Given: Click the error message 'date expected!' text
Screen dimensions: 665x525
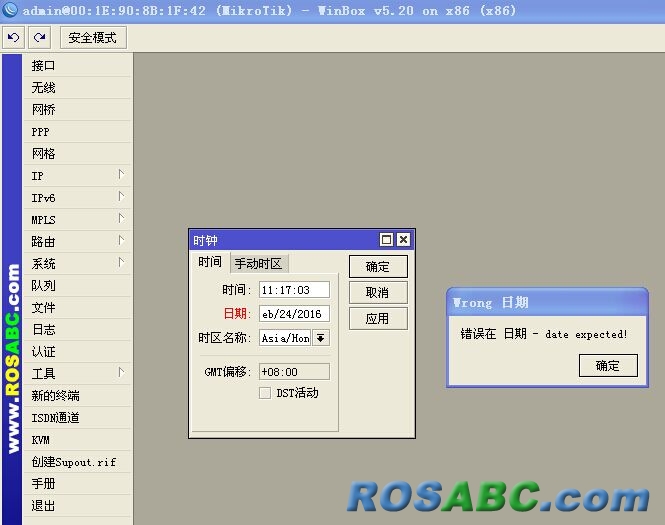Looking at the screenshot, I should pos(586,334).
